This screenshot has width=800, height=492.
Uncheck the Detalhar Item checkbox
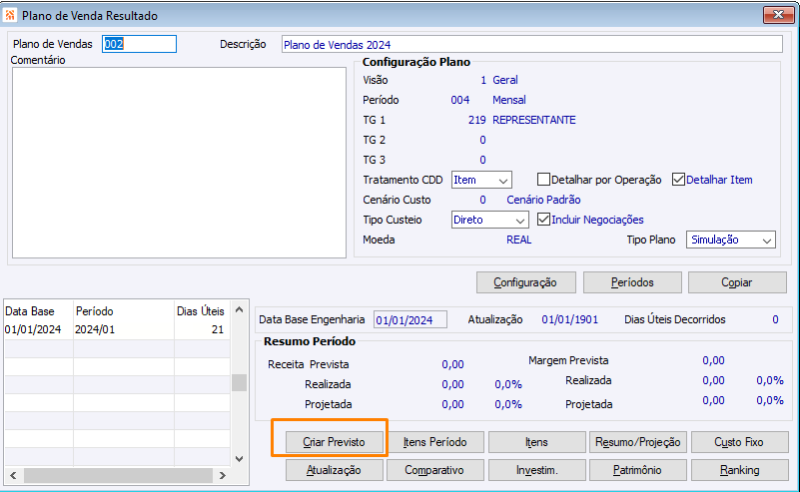[x=678, y=180]
